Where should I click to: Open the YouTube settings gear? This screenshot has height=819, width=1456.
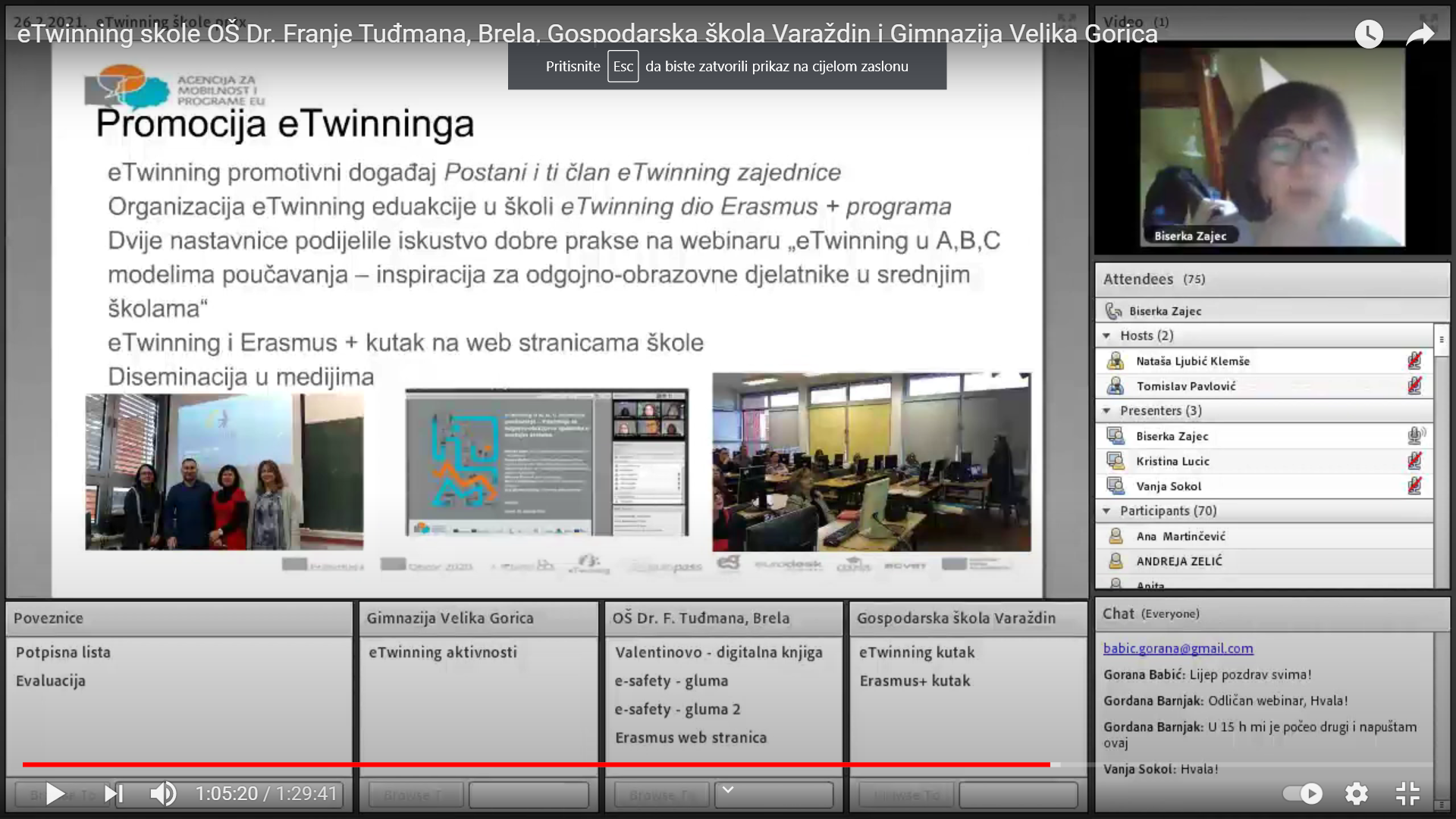coord(1356,794)
